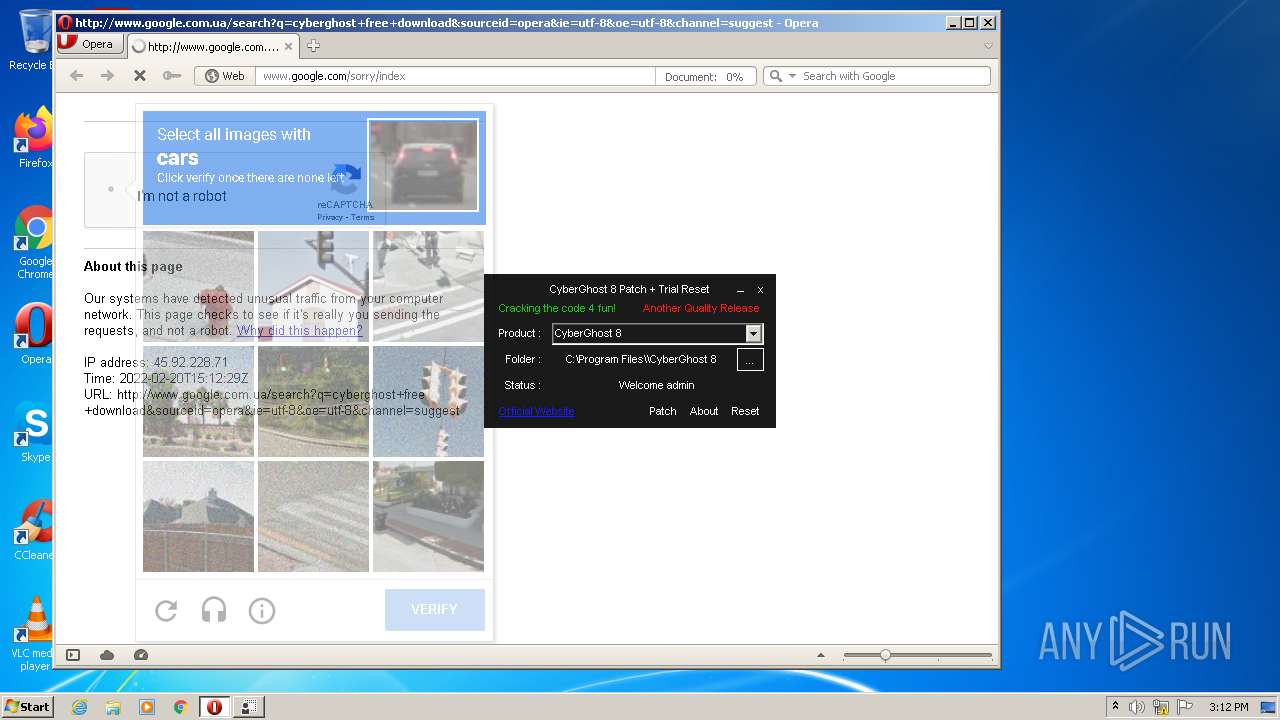
Task: Browse folder with the '...' button
Action: (x=750, y=360)
